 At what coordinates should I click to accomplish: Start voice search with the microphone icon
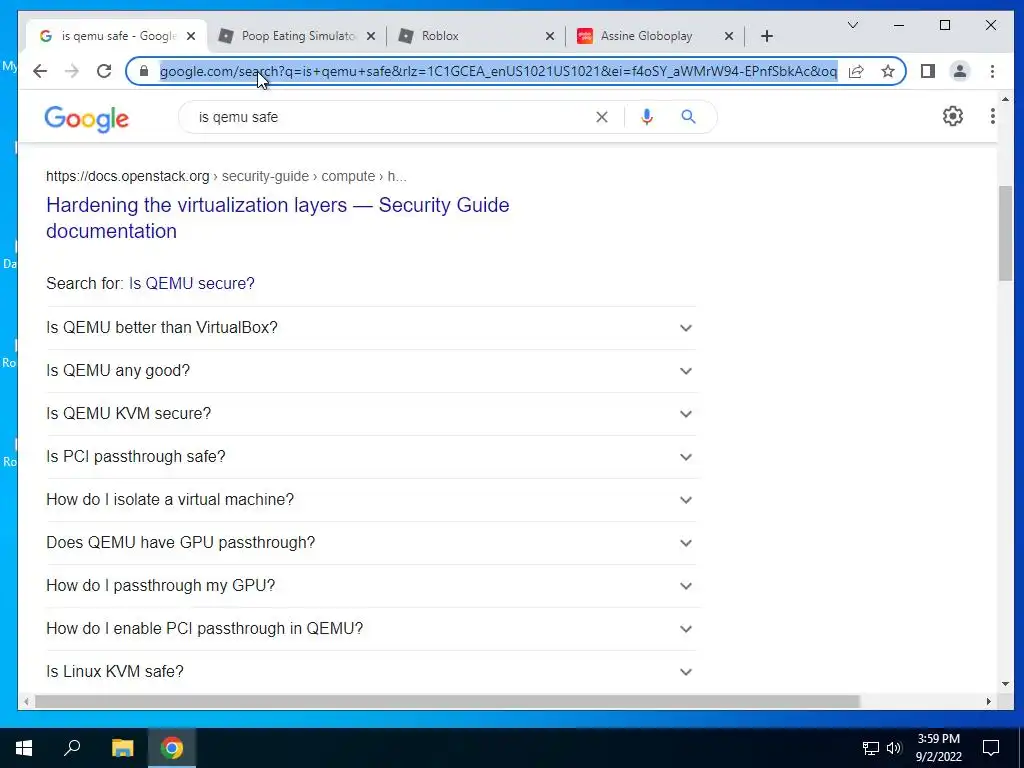click(647, 117)
